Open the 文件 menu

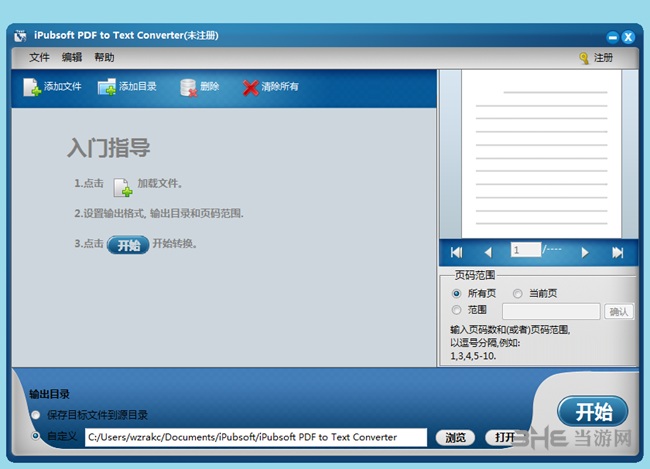[x=39, y=57]
